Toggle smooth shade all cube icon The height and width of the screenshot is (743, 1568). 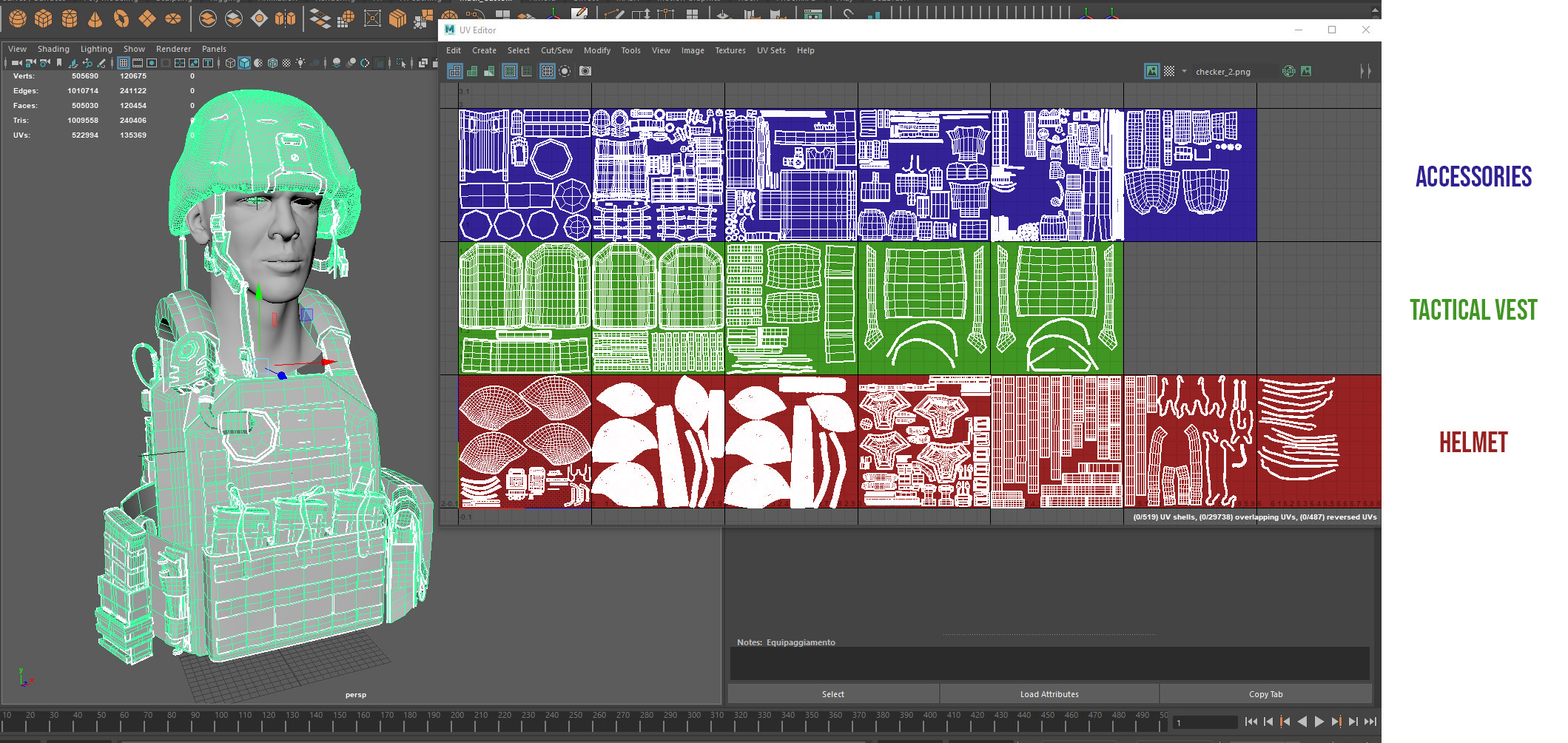point(244,63)
